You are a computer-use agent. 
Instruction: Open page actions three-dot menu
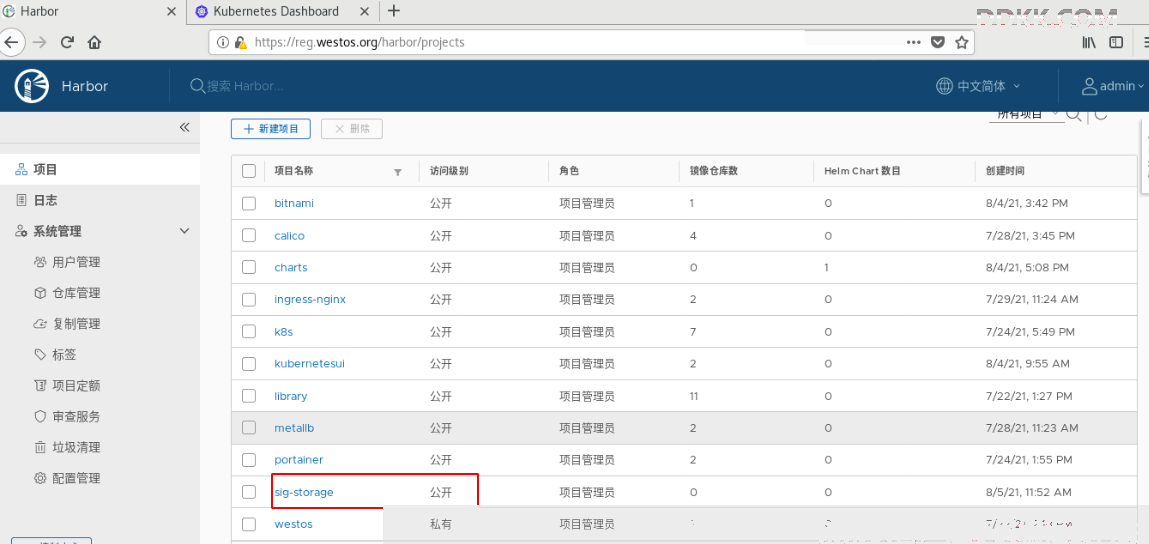[914, 43]
